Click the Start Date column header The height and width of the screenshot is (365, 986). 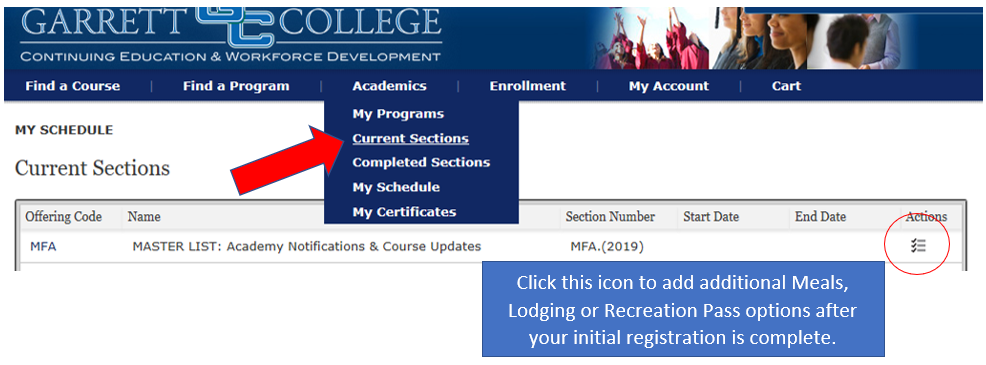pos(711,216)
